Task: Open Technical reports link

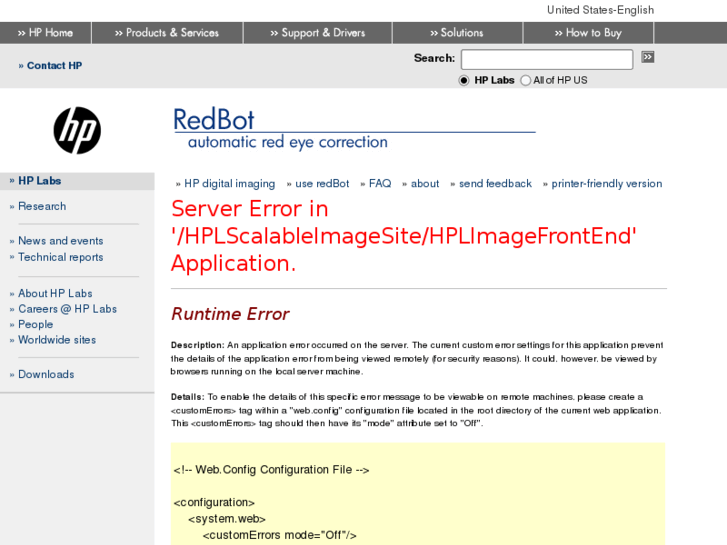Action: [x=60, y=257]
